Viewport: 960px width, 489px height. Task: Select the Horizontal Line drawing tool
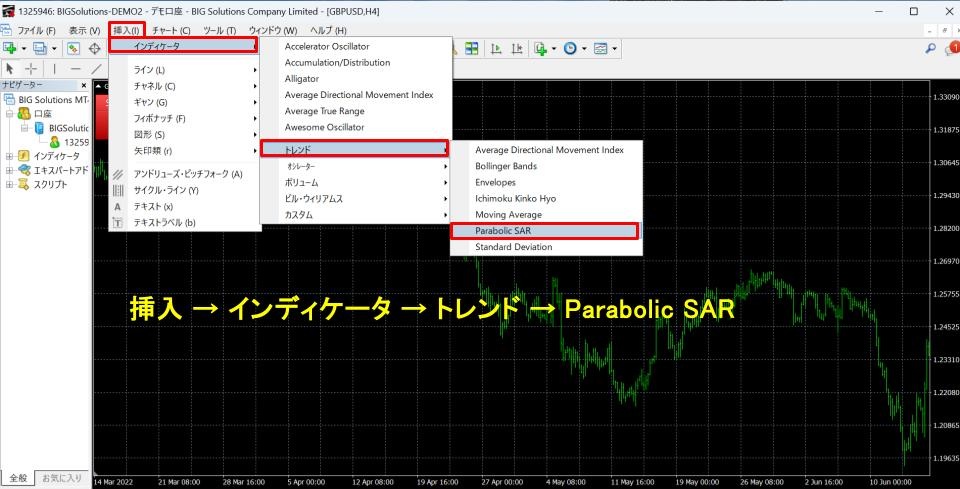pyautogui.click(x=75, y=69)
